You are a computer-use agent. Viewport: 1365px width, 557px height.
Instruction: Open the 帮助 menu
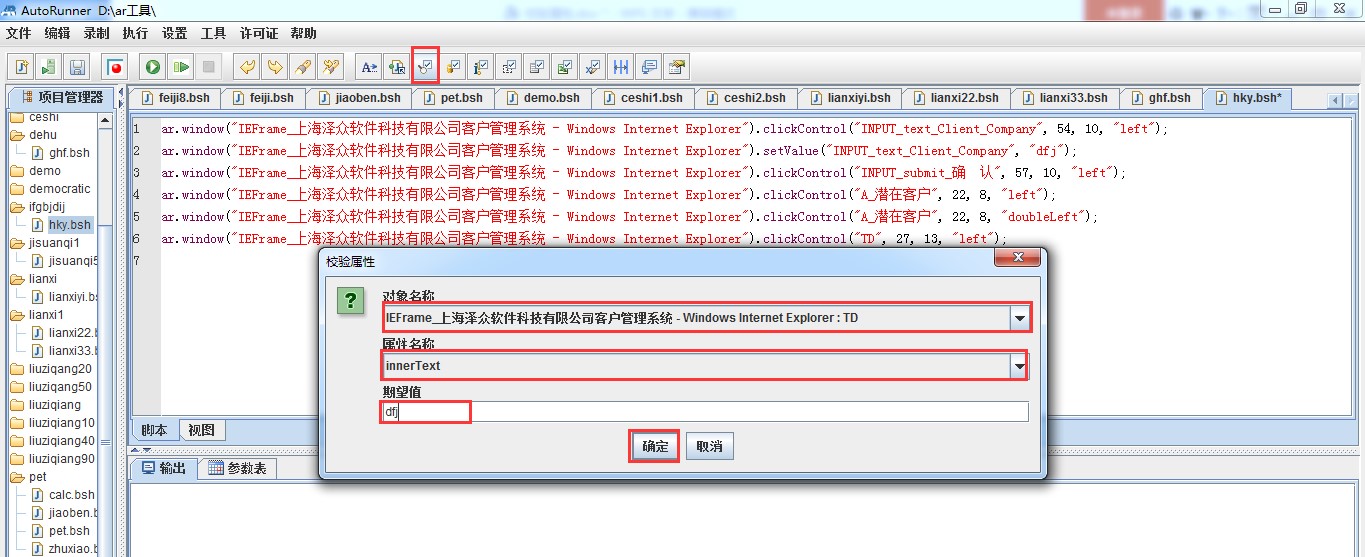tap(304, 33)
